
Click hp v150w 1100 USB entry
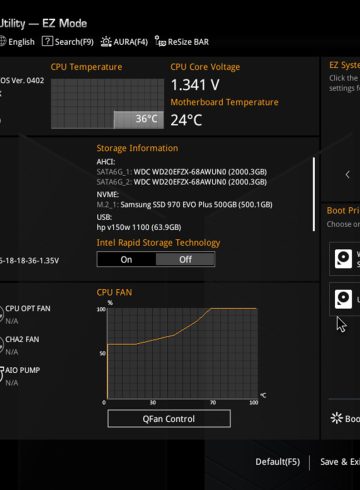coord(139,227)
